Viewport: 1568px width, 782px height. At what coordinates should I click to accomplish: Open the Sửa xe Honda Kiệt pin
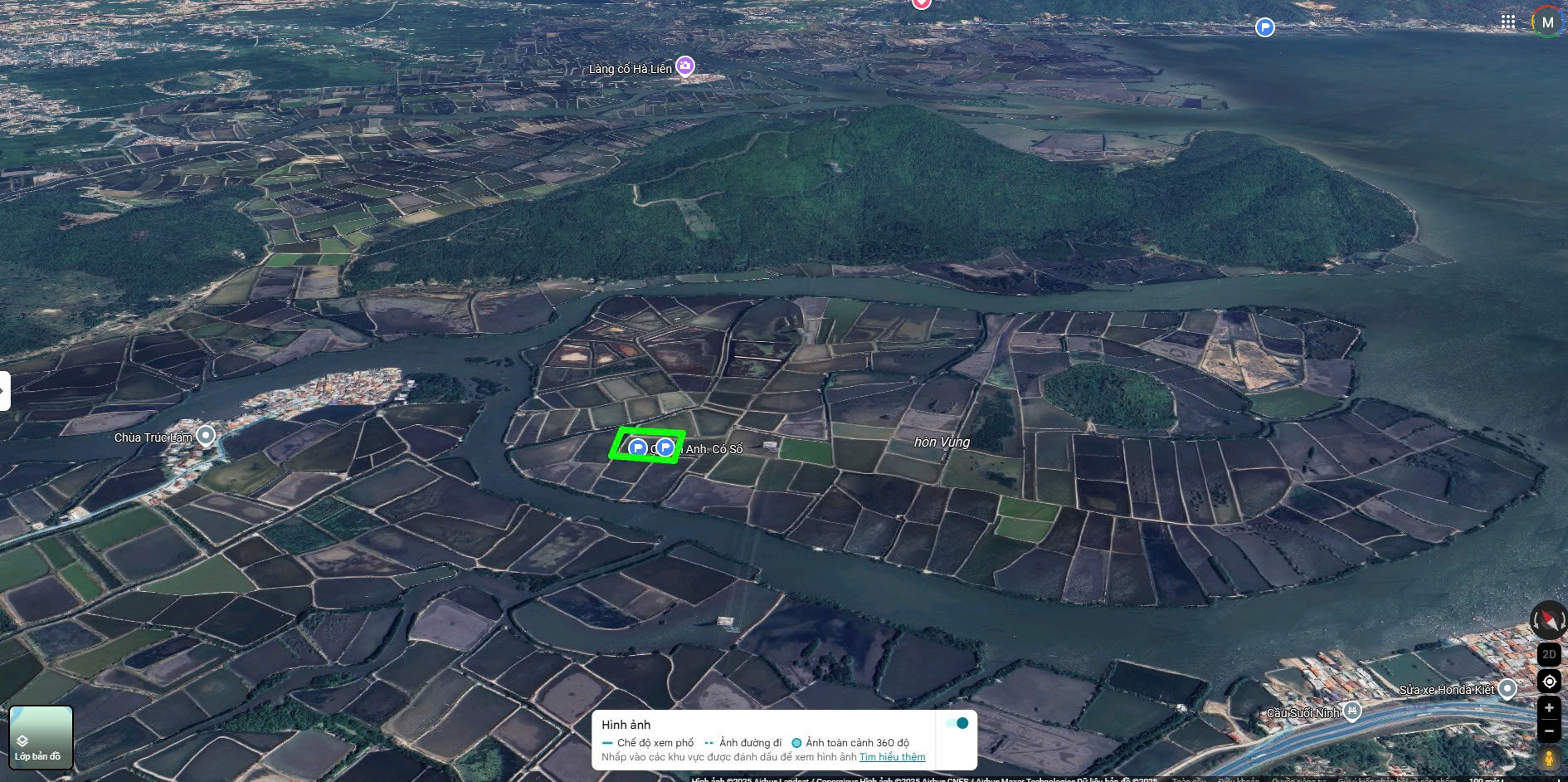click(x=1507, y=688)
